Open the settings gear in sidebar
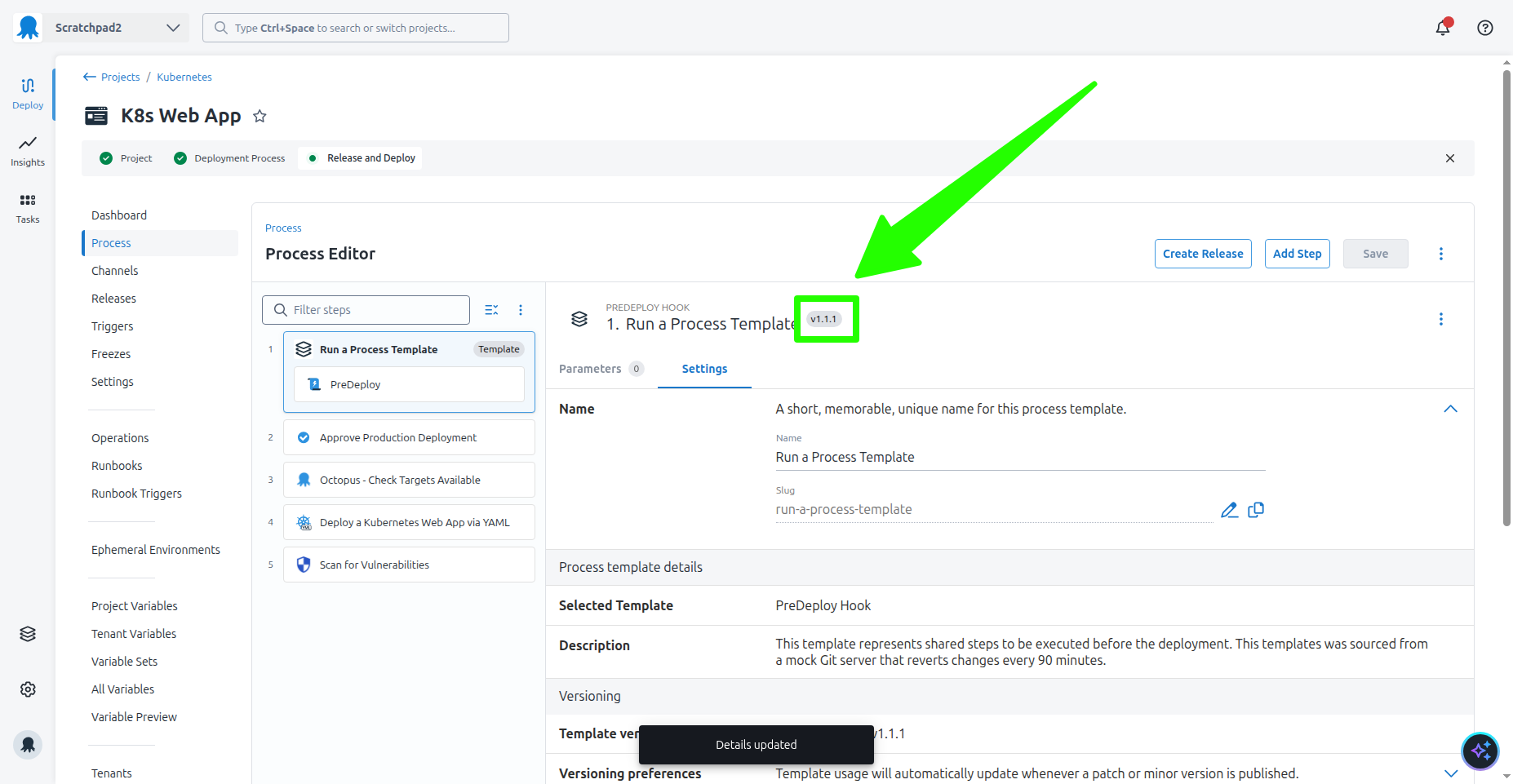This screenshot has height=784, width=1513. [x=28, y=689]
